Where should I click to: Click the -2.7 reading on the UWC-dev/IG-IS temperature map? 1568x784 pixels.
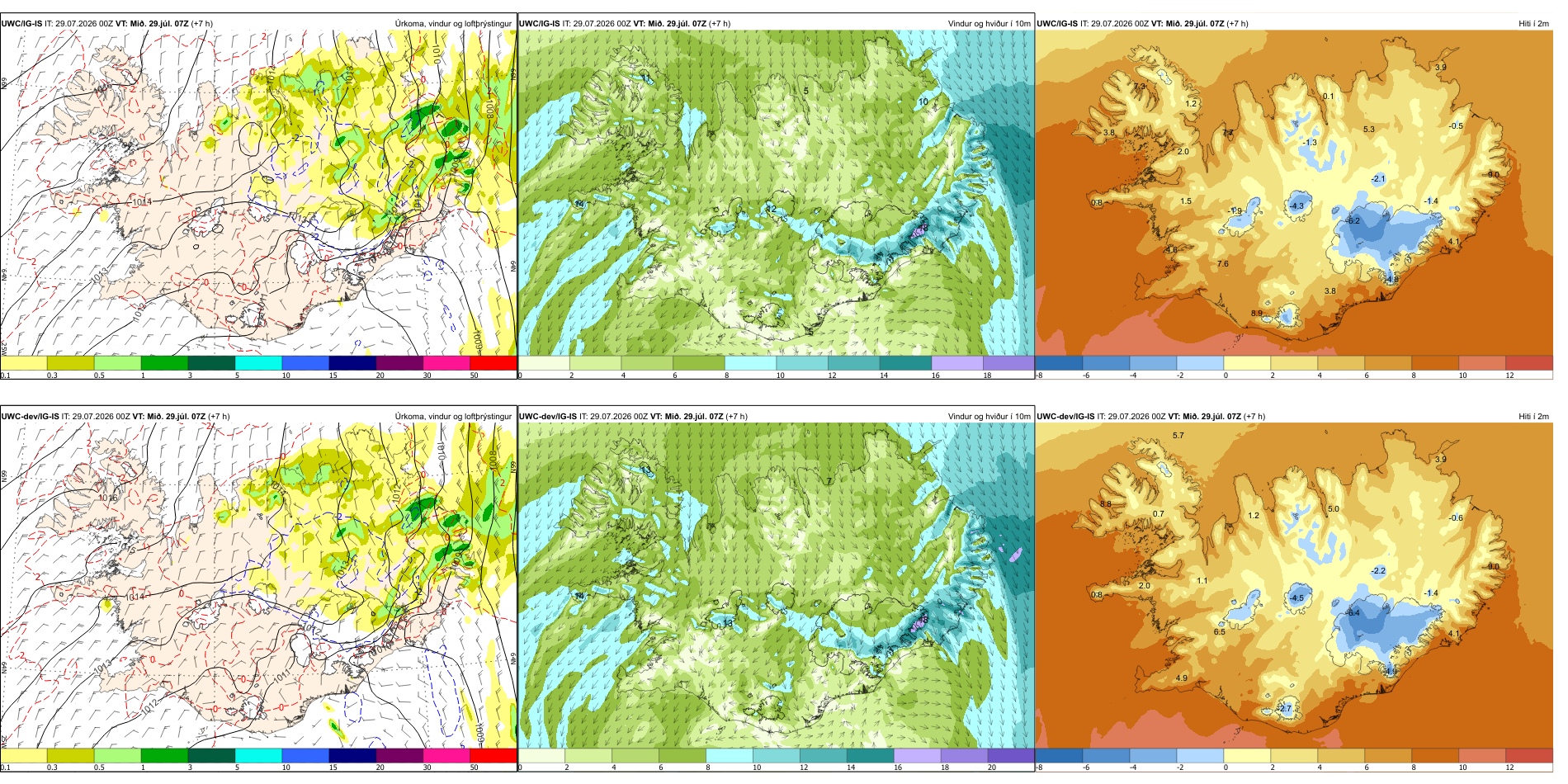tap(1285, 709)
